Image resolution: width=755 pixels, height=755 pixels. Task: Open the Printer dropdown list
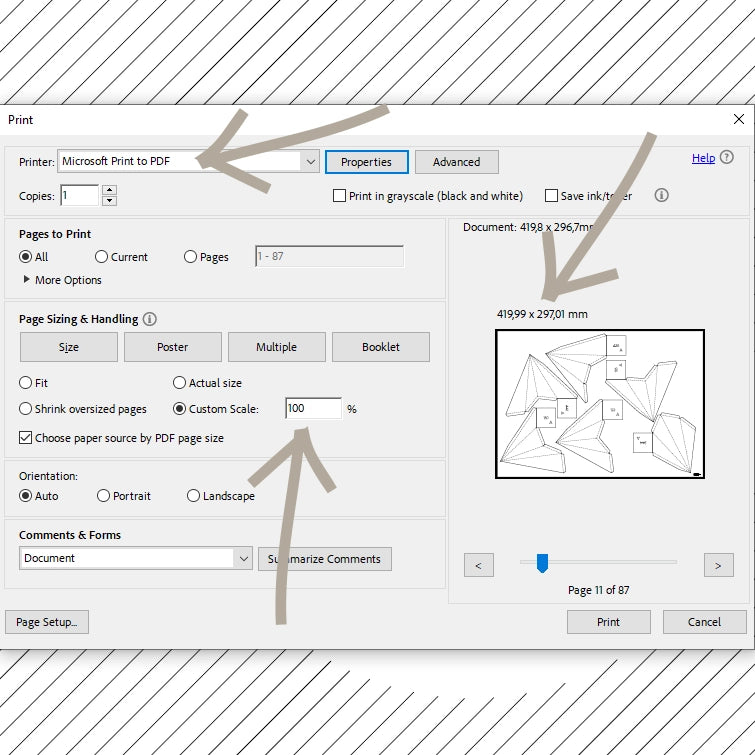(x=309, y=162)
